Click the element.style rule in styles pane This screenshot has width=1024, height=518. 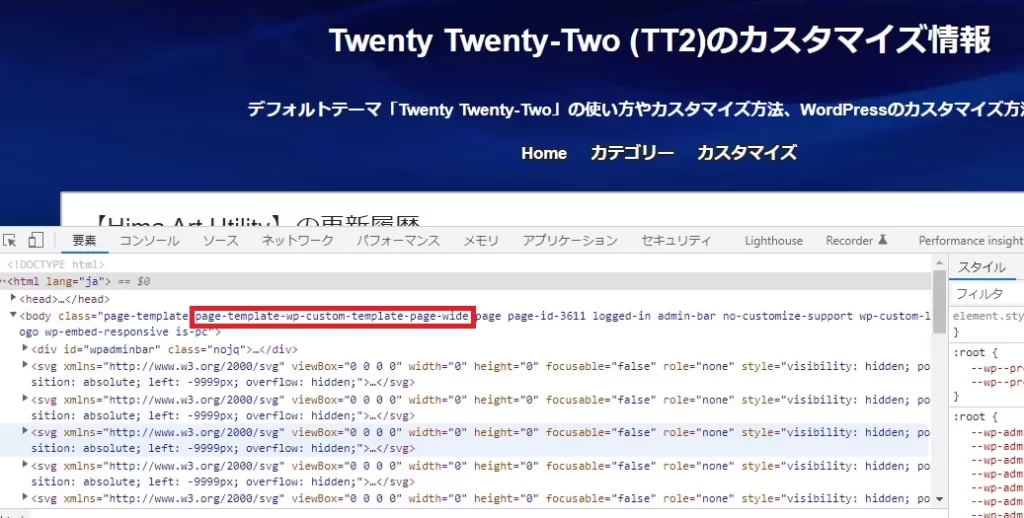pos(988,316)
